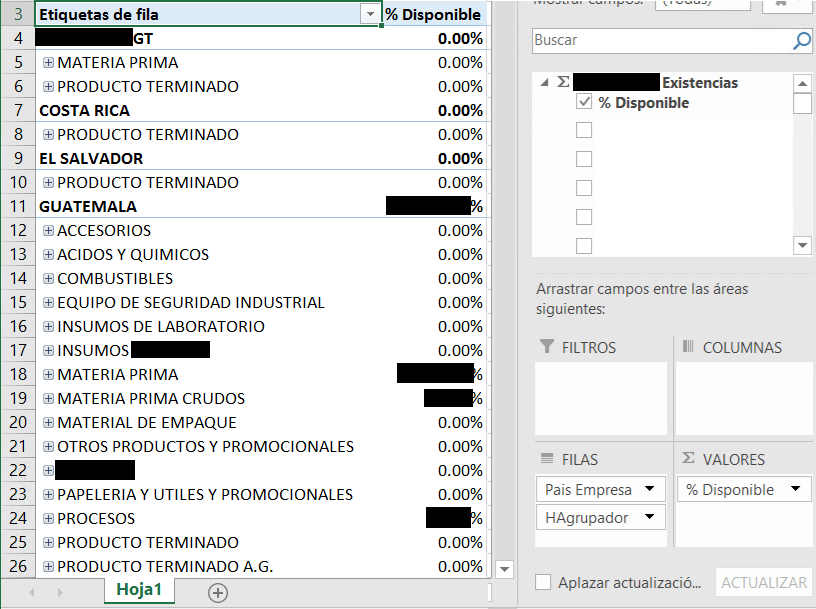816x609 pixels.
Task: Expand OTROS PRODUCTOS Y PROMOCIONALES group
Action: 48,446
